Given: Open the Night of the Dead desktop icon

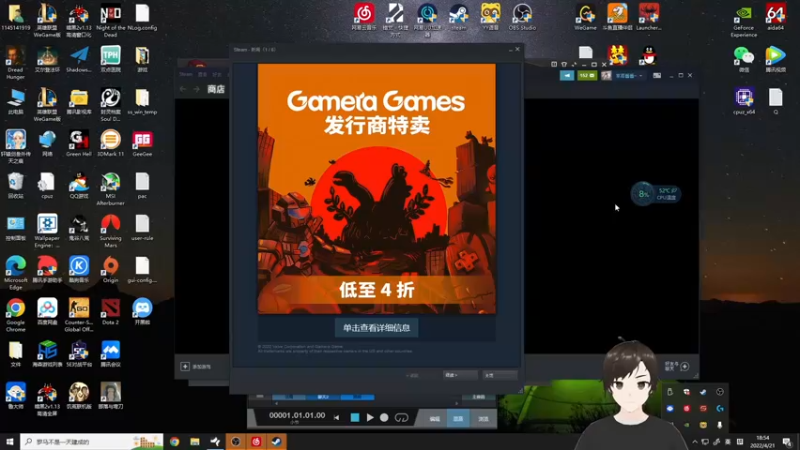Looking at the screenshot, I should pos(110,20).
